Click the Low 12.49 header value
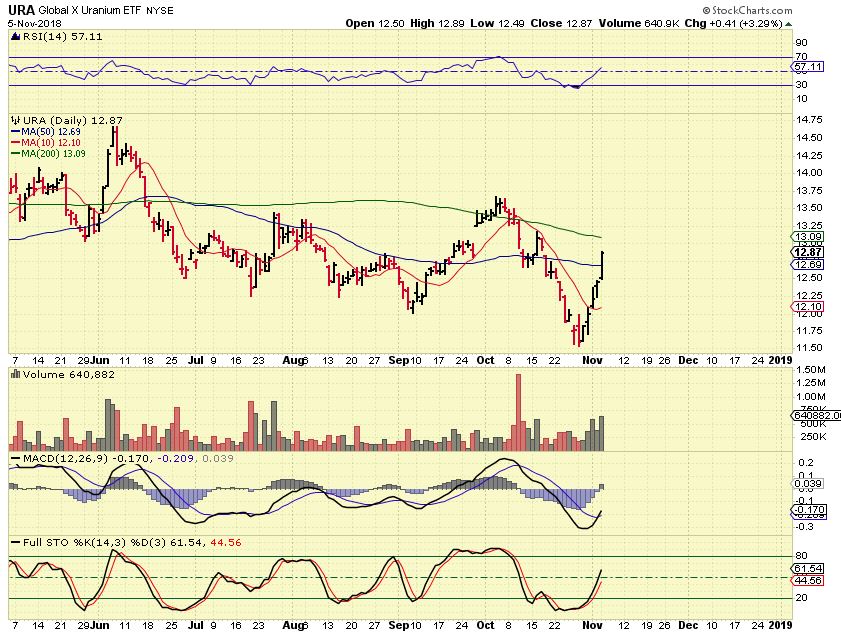841x633 pixels. 497,23
